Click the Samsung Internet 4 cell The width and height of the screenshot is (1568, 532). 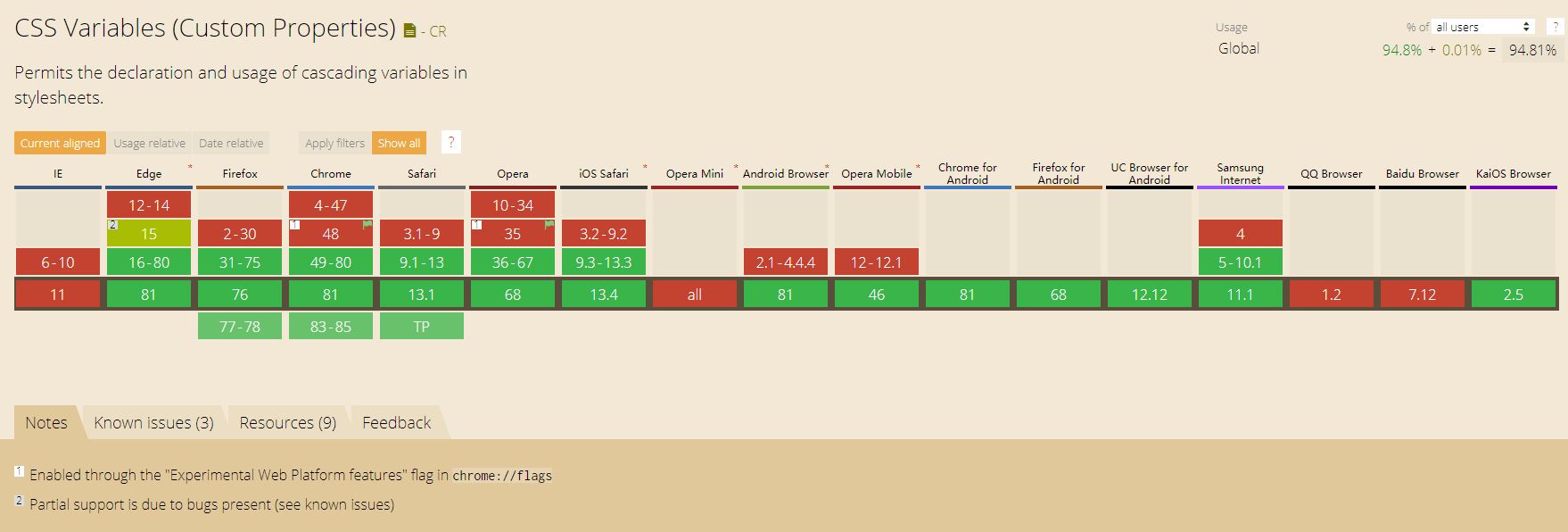coord(1241,234)
